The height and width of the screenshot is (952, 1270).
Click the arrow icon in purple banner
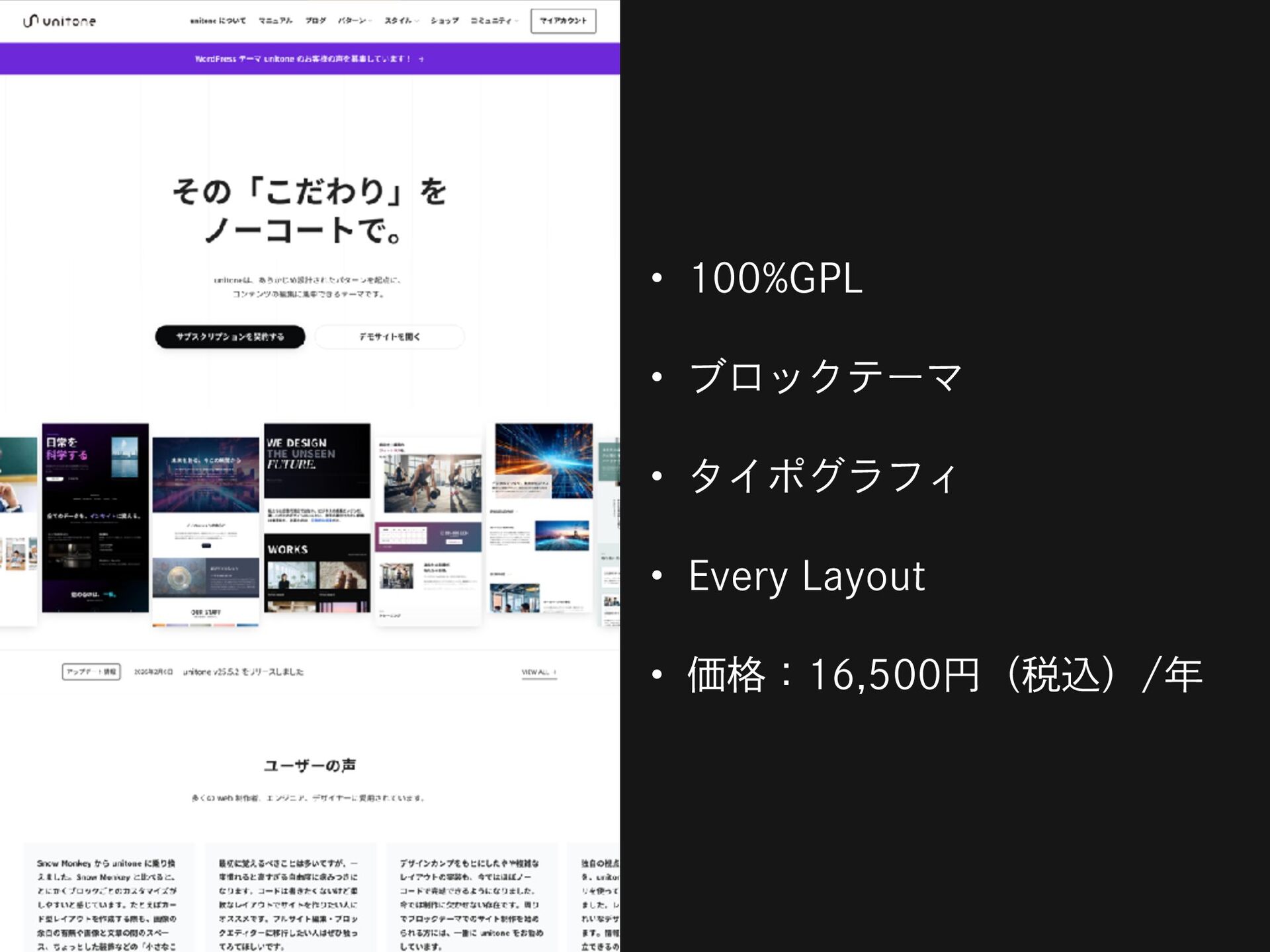click(421, 59)
